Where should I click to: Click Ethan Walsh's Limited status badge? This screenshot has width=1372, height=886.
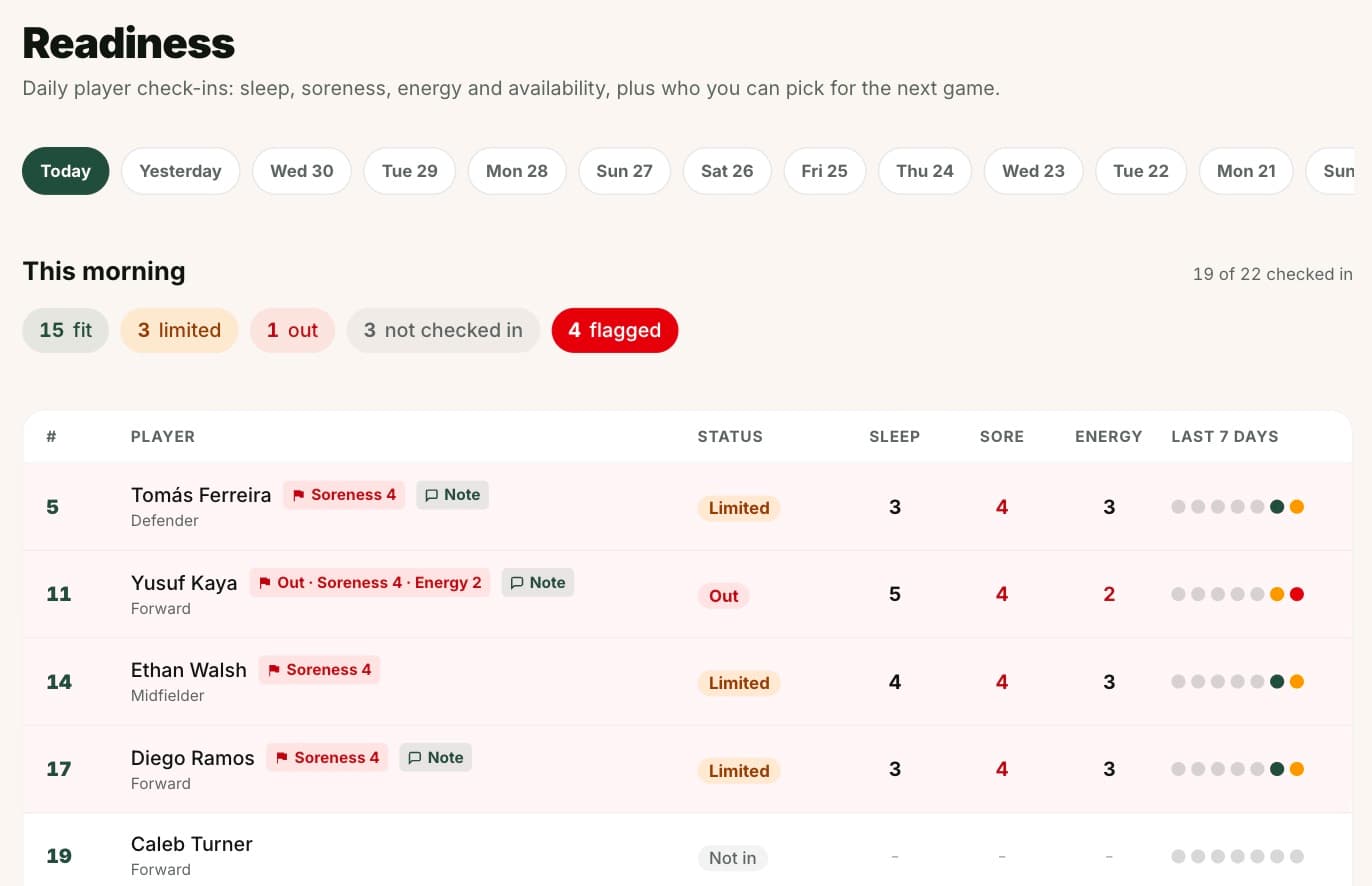click(739, 683)
